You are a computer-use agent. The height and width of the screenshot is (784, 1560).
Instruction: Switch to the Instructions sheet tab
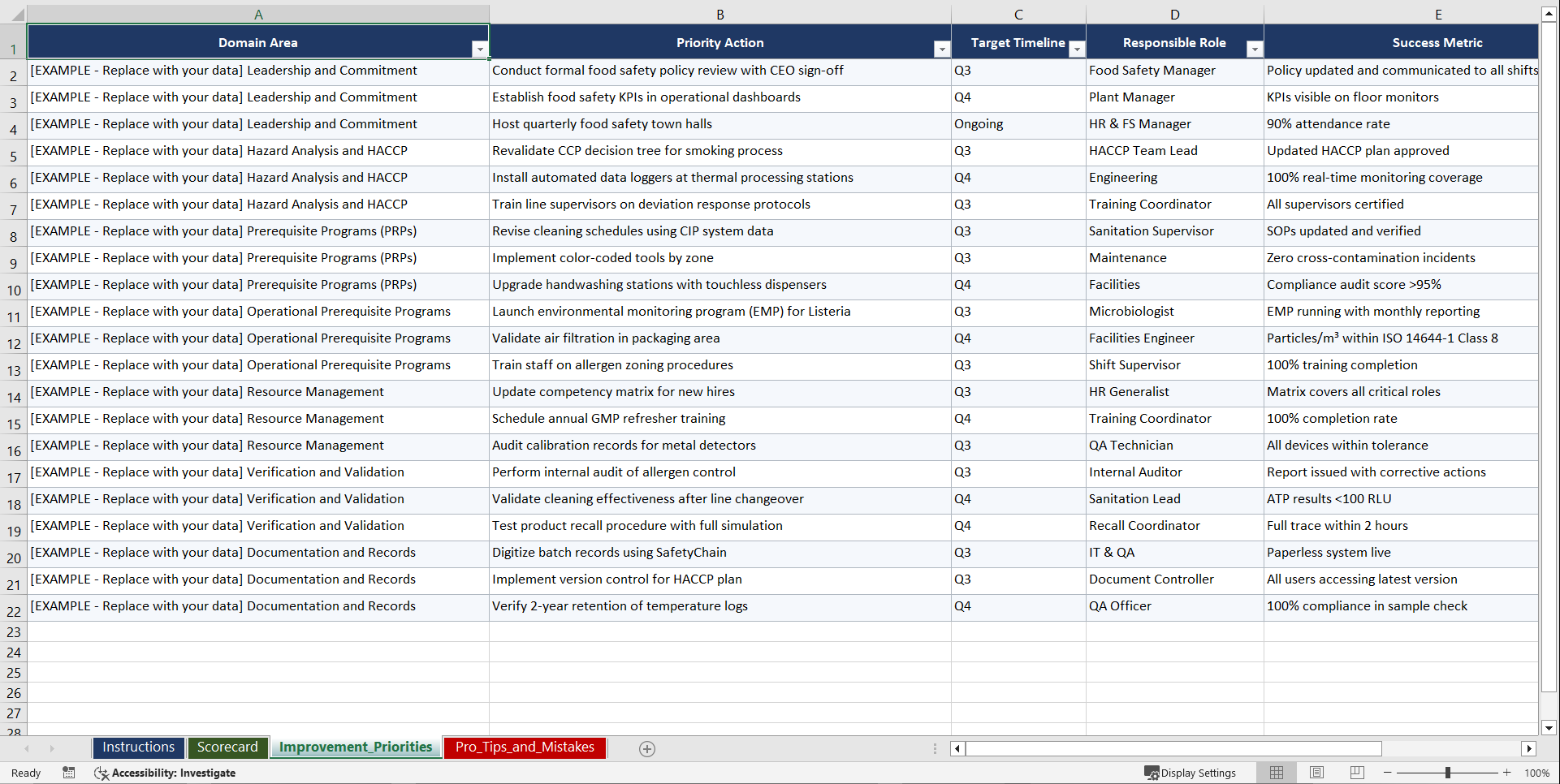pos(138,747)
